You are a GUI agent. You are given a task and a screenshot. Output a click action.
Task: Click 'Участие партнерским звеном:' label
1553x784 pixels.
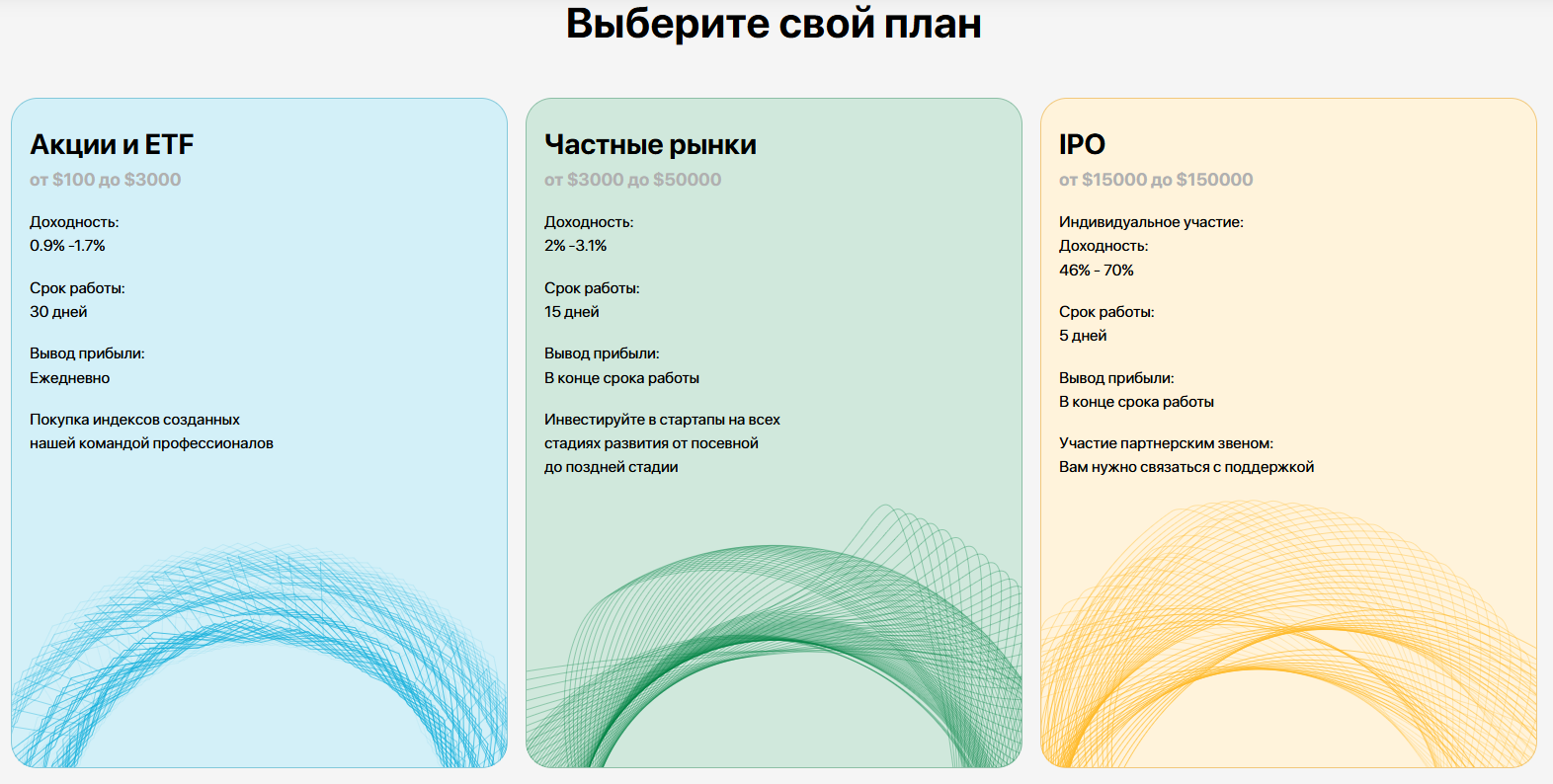click(x=1166, y=443)
